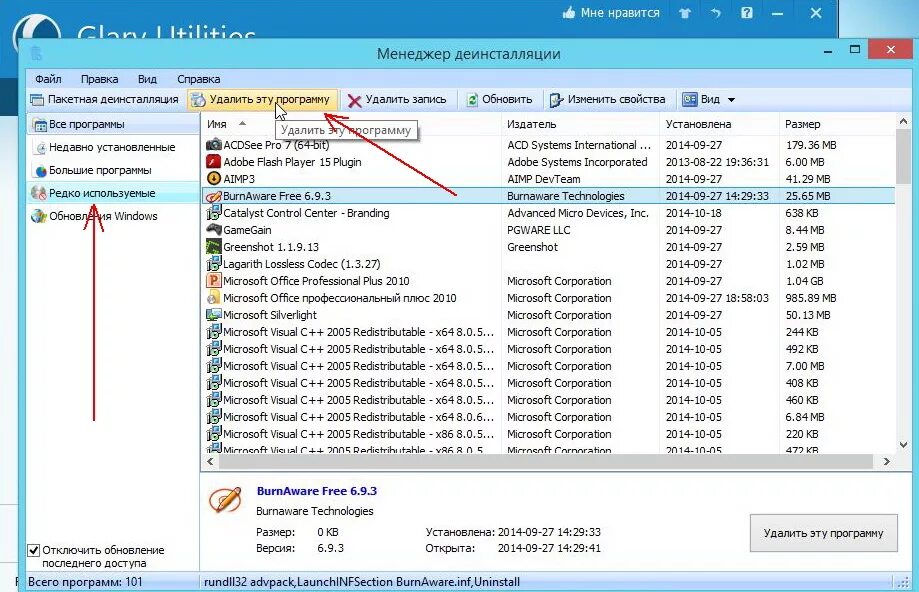This screenshot has width=919, height=592.
Task: Click Greenshot 1.1.9.13 icon
Action: (x=214, y=247)
